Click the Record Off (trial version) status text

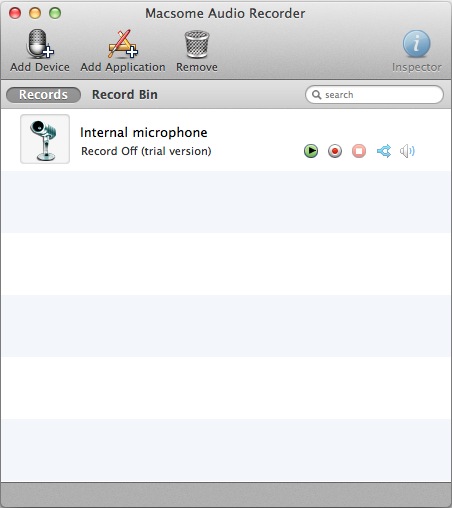click(146, 151)
